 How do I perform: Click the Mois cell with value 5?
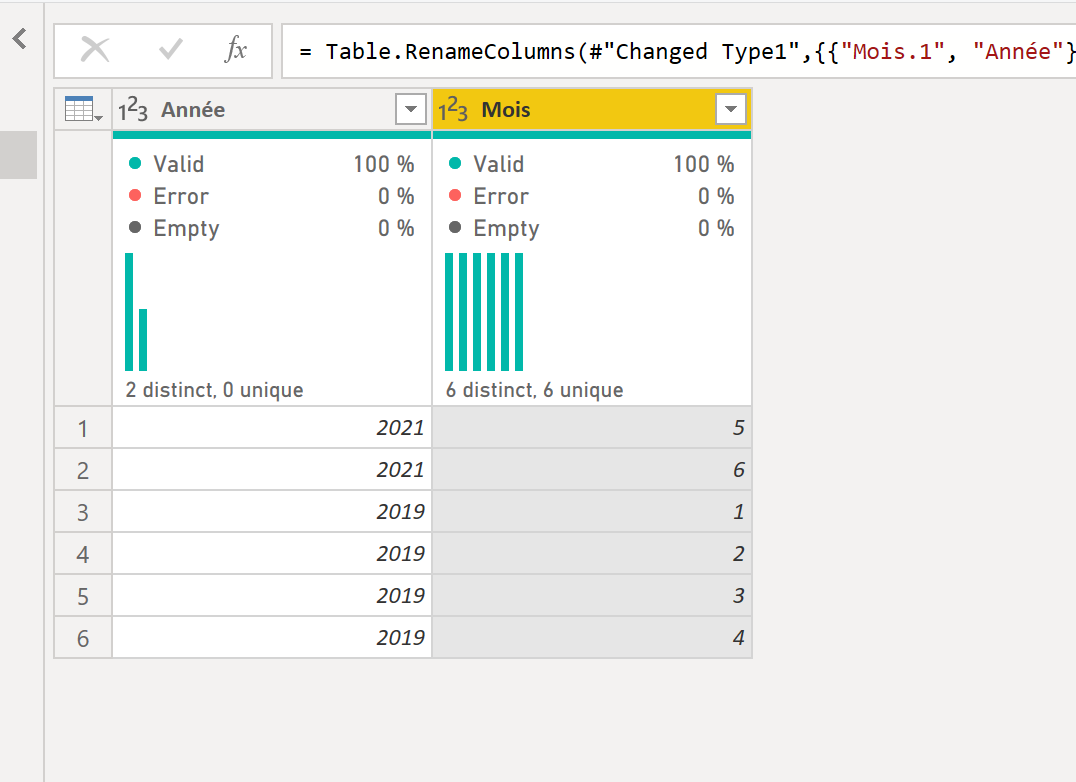592,428
